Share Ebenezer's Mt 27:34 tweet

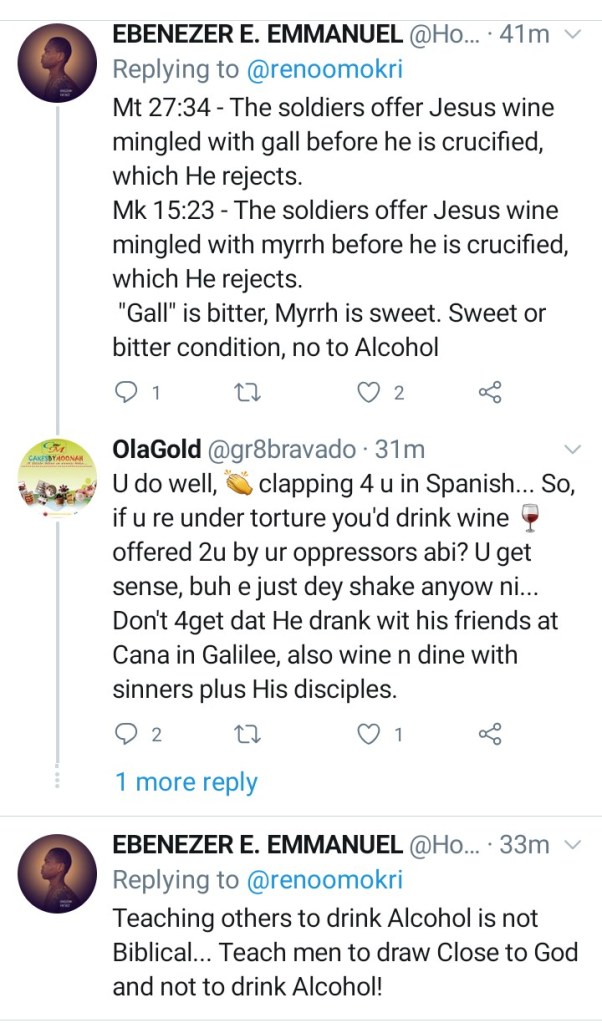[x=490, y=393]
